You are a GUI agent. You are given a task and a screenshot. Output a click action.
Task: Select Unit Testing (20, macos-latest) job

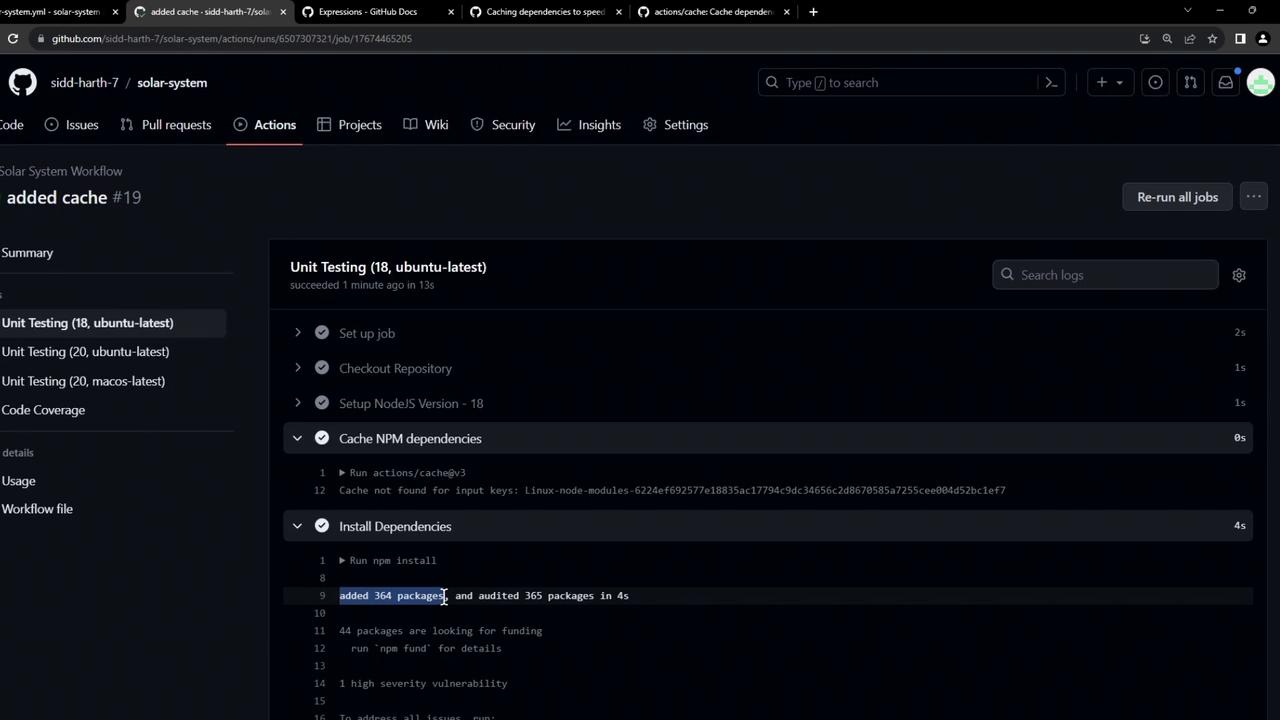(x=83, y=381)
